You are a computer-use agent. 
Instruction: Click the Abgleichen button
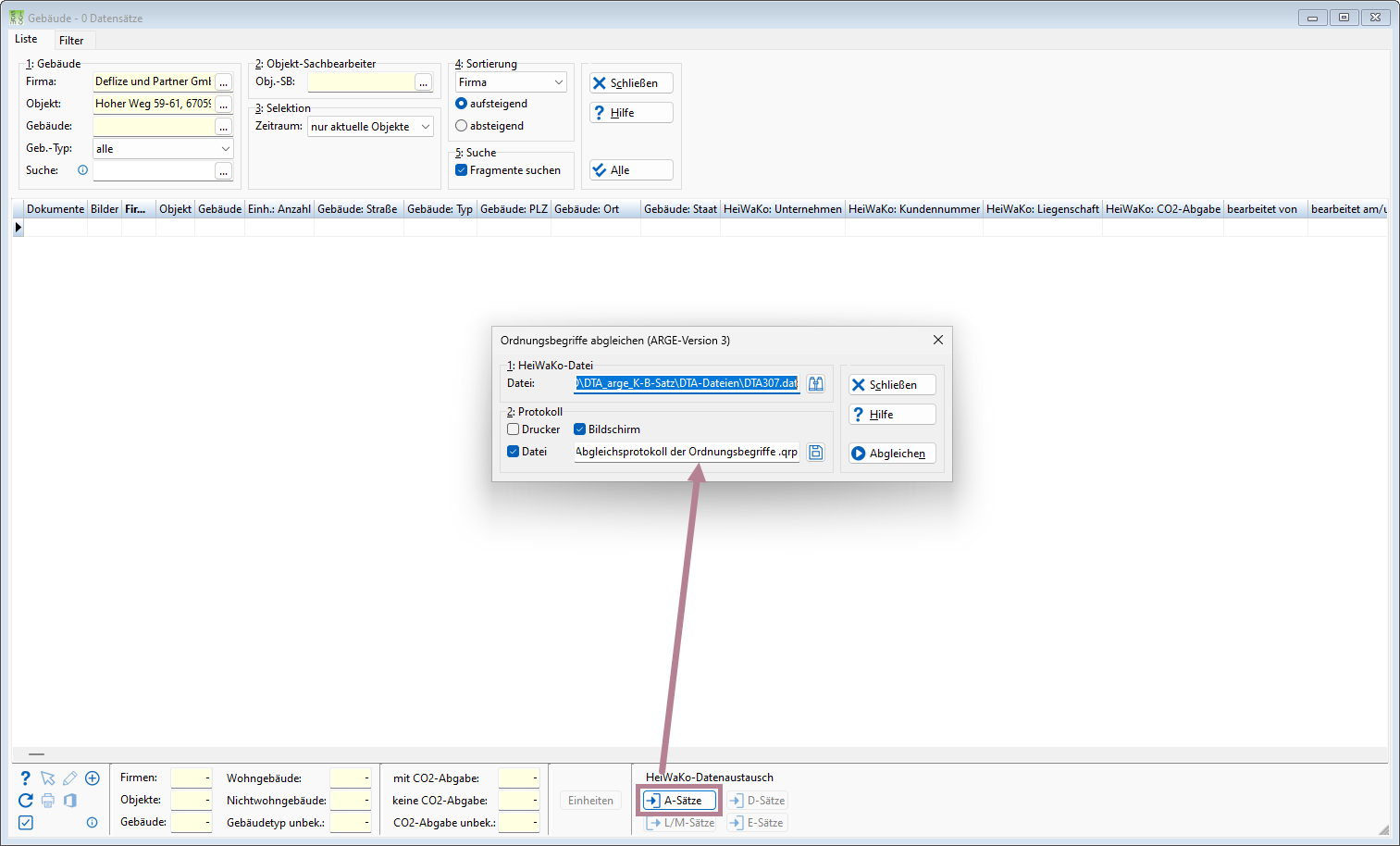[893, 454]
